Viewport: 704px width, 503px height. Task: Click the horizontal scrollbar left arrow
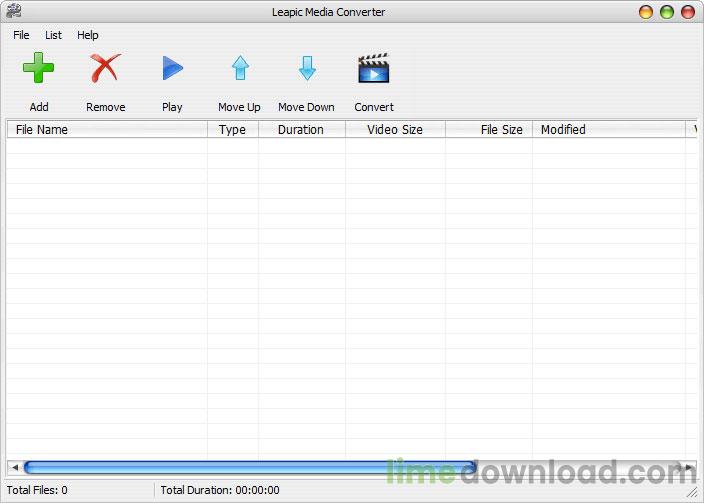coord(14,467)
